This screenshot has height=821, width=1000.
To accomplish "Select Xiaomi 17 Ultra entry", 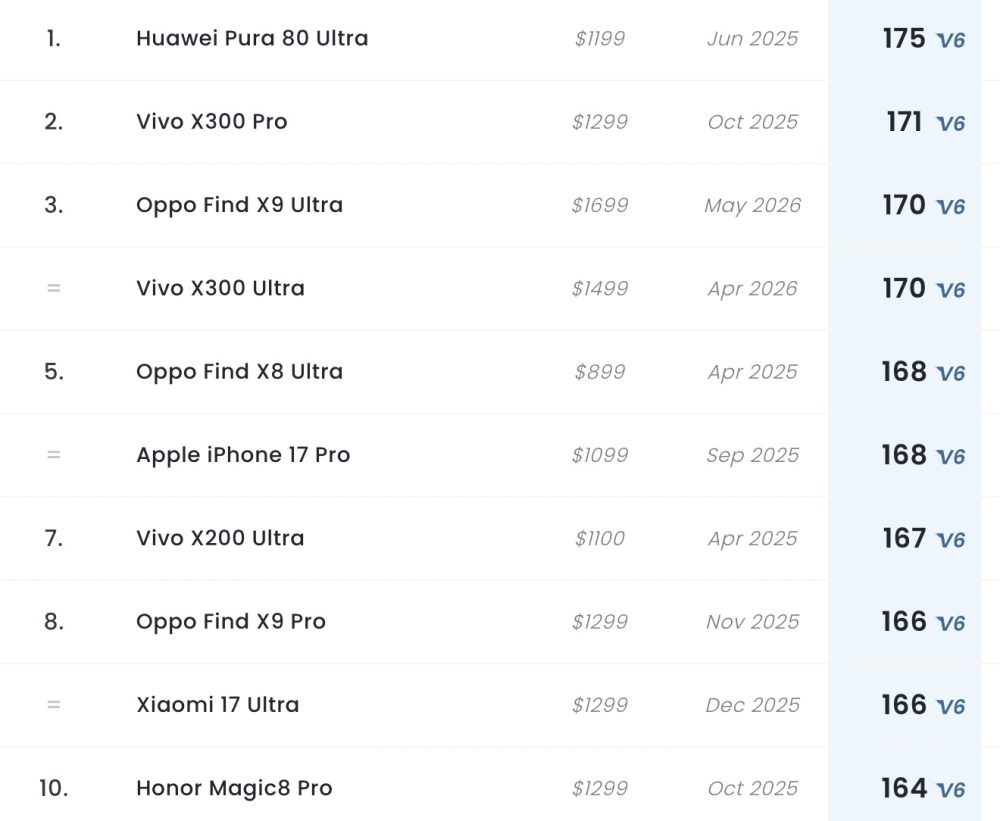I will (217, 704).
